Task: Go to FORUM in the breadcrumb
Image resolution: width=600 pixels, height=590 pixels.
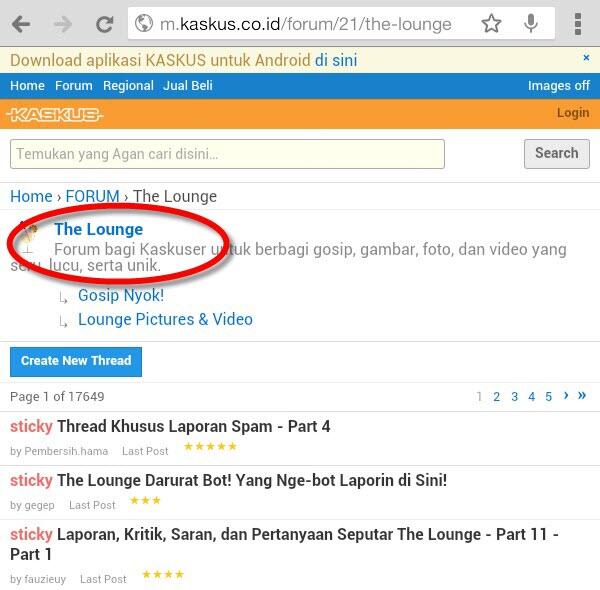Action: (x=93, y=196)
